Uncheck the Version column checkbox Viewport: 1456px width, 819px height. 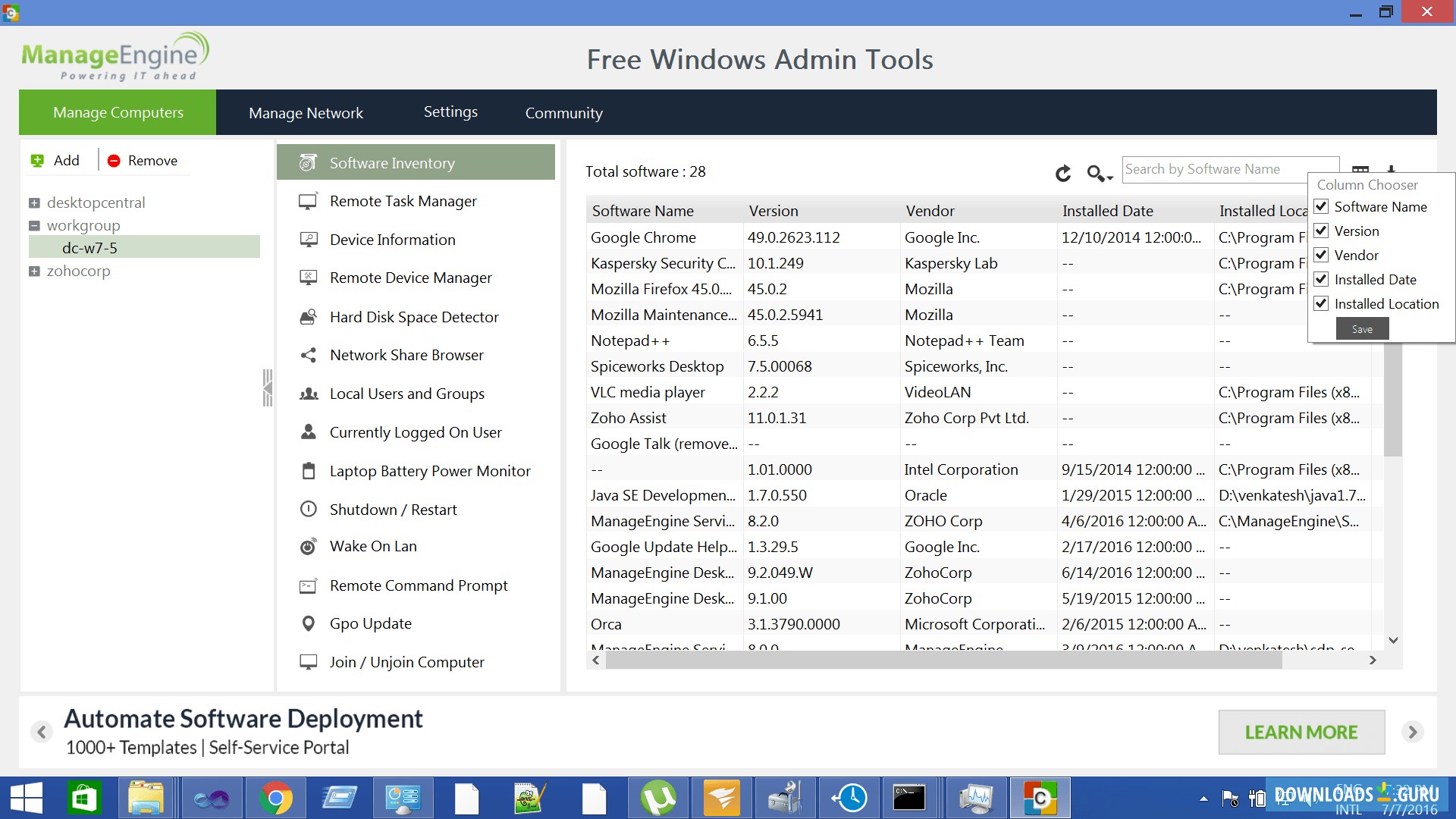click(x=1322, y=231)
